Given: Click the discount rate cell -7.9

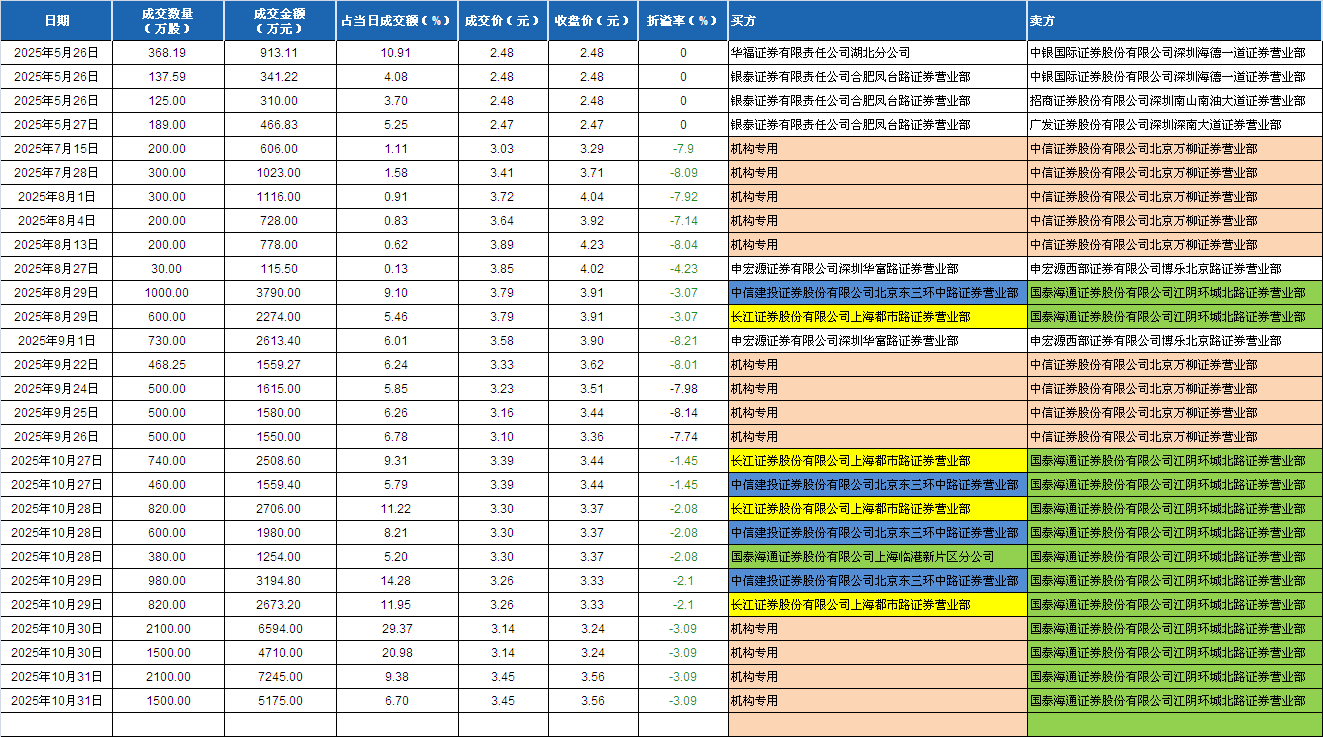Looking at the screenshot, I should (683, 148).
